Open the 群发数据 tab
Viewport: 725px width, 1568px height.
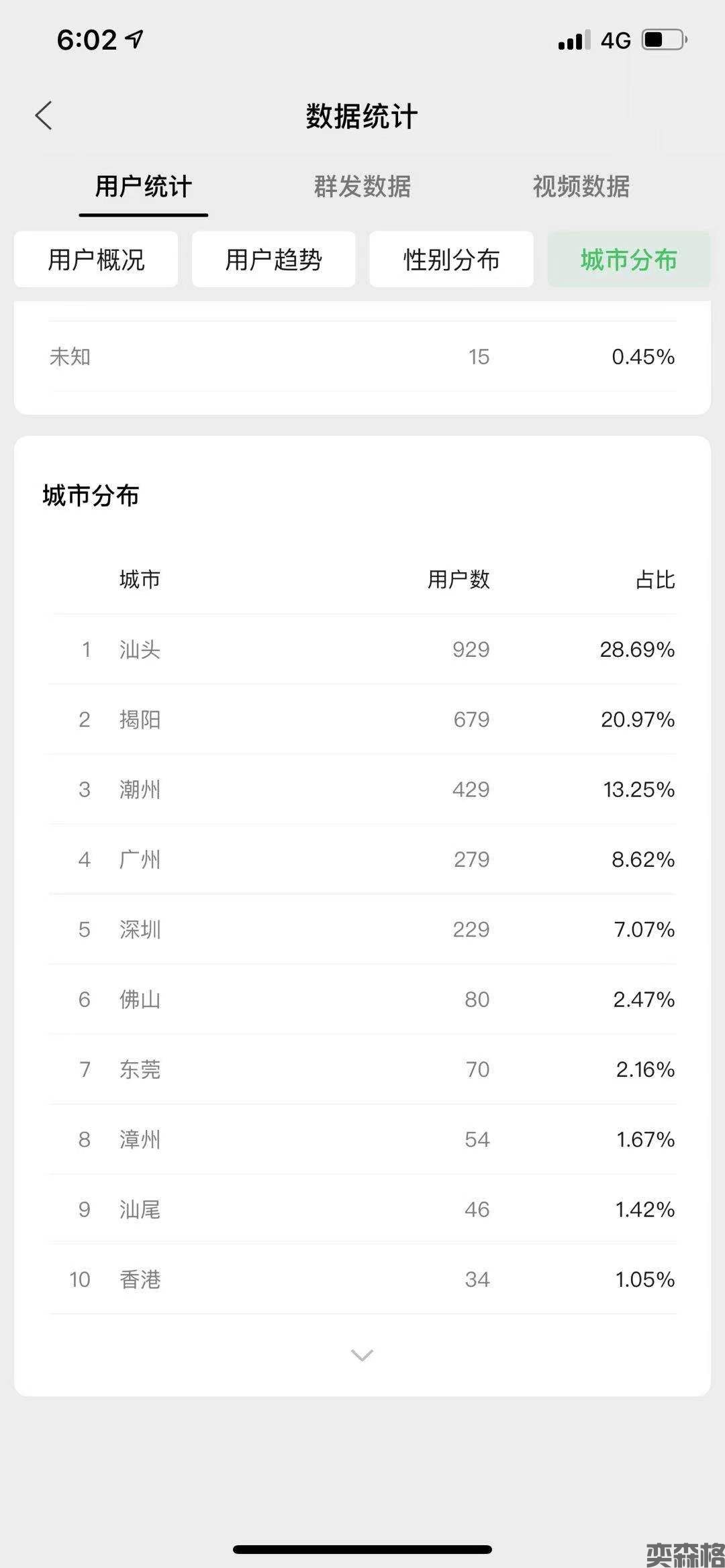point(362,187)
